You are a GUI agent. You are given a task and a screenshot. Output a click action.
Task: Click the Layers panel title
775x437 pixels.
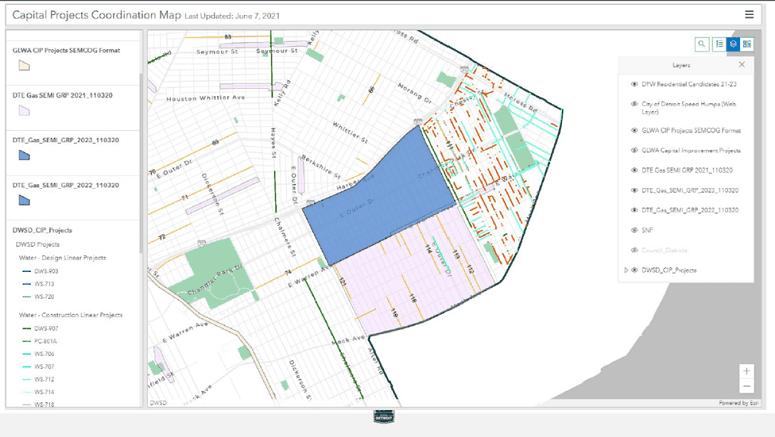681,65
